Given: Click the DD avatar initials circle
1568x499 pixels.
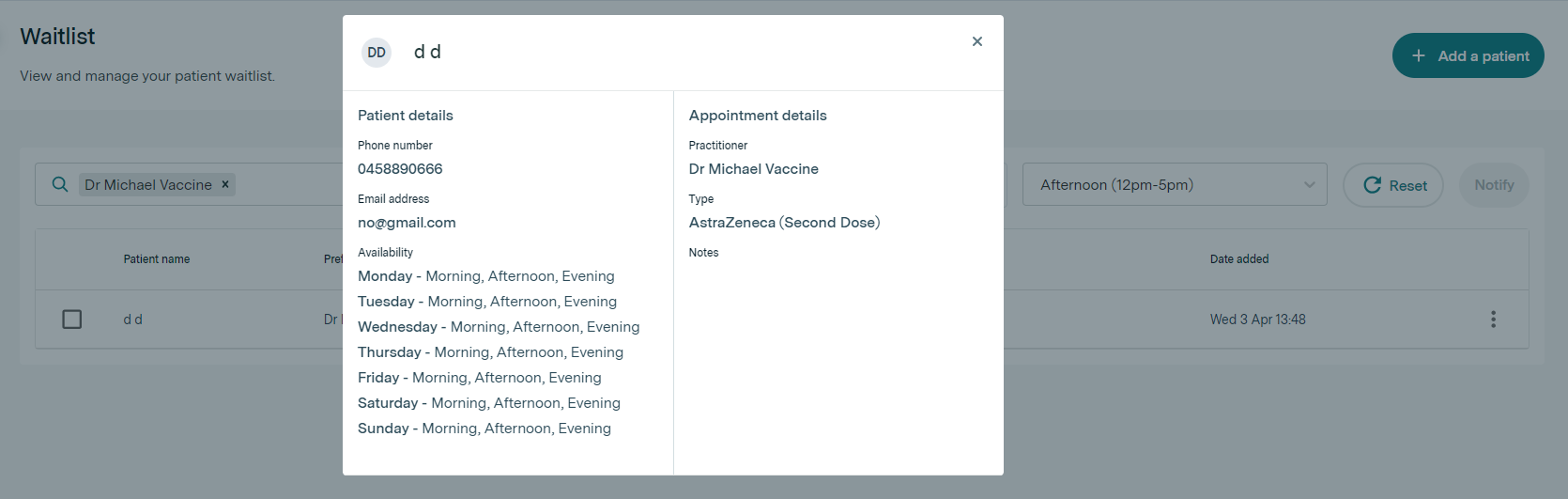Looking at the screenshot, I should [x=377, y=53].
